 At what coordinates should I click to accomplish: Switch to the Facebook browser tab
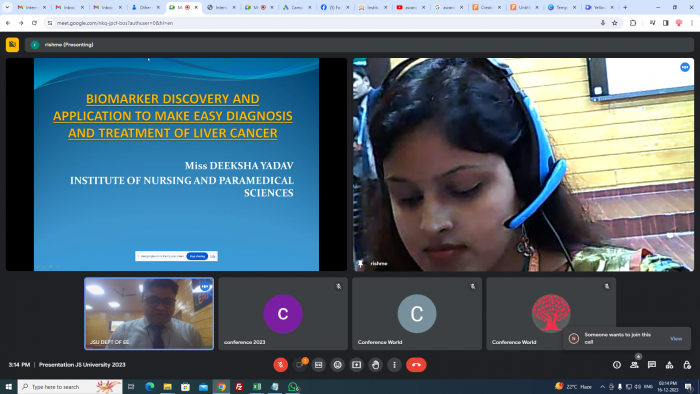[335, 7]
